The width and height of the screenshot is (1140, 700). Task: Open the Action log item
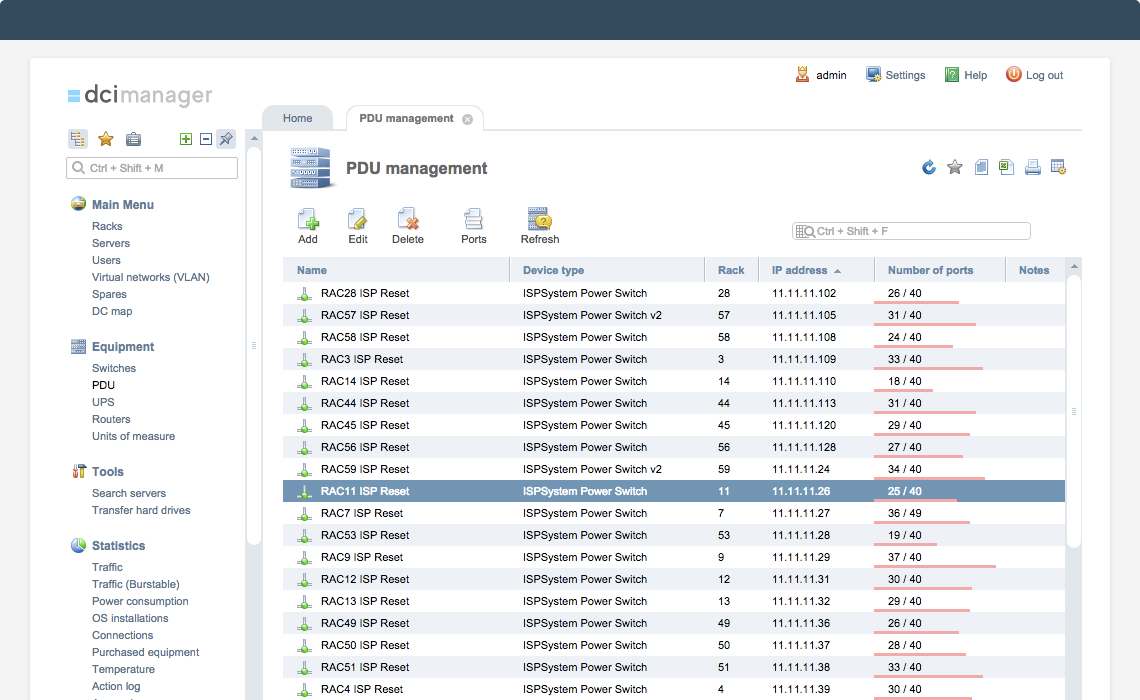116,686
